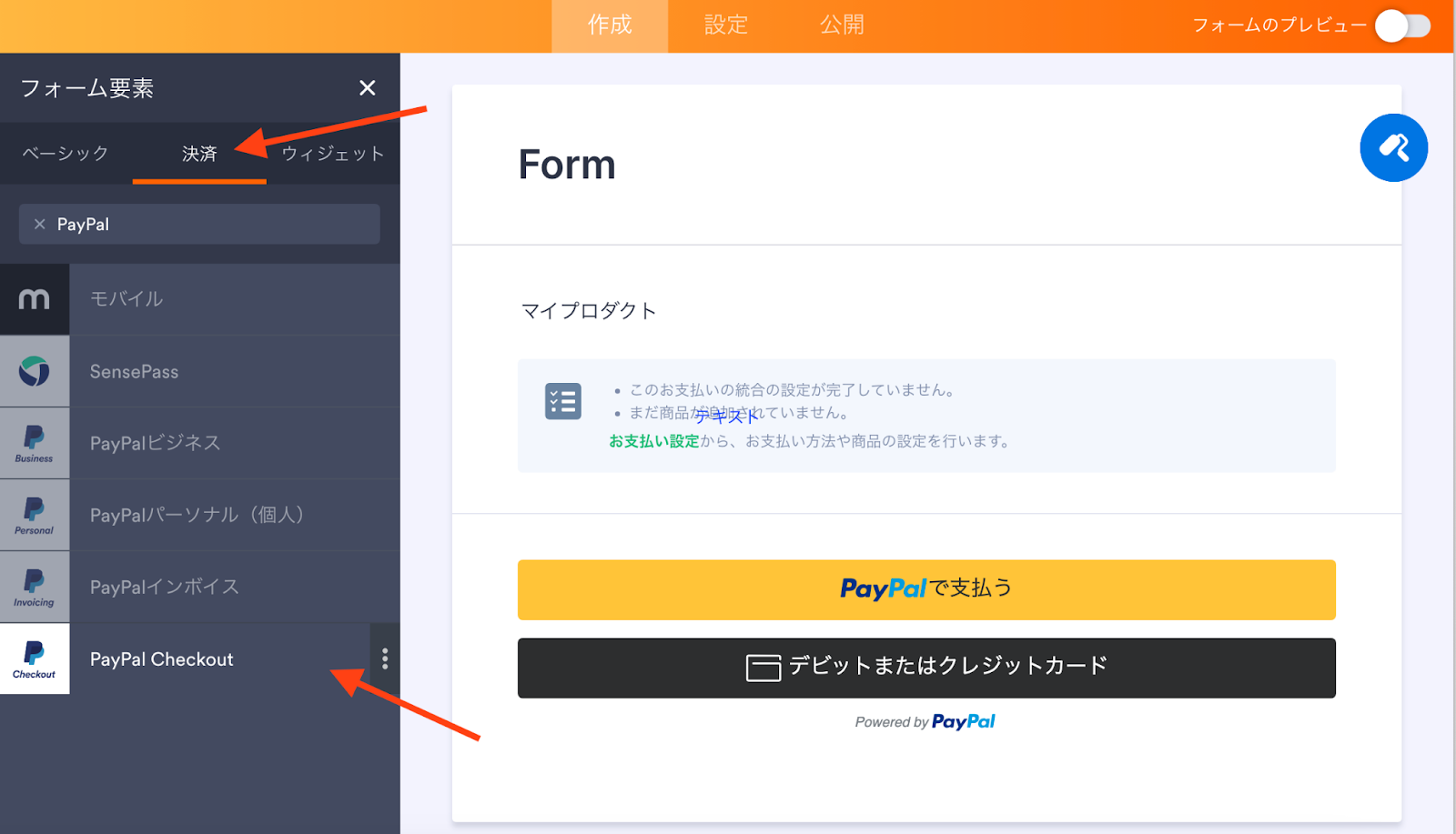This screenshot has height=834, width=1456.
Task: Switch to the 作成 tab
Action: click(610, 25)
